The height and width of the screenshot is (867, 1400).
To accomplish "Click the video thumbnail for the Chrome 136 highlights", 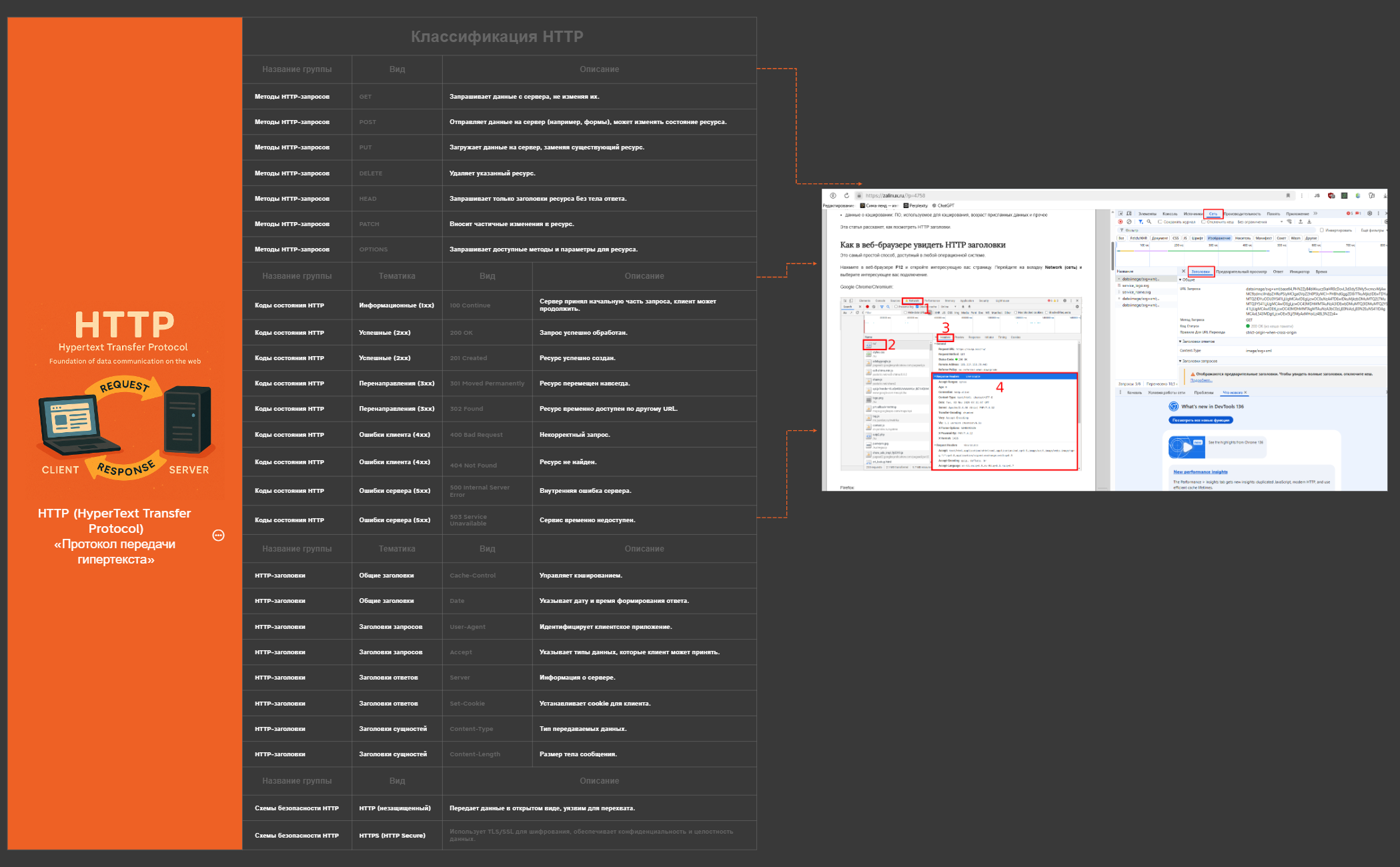I will click(1187, 447).
